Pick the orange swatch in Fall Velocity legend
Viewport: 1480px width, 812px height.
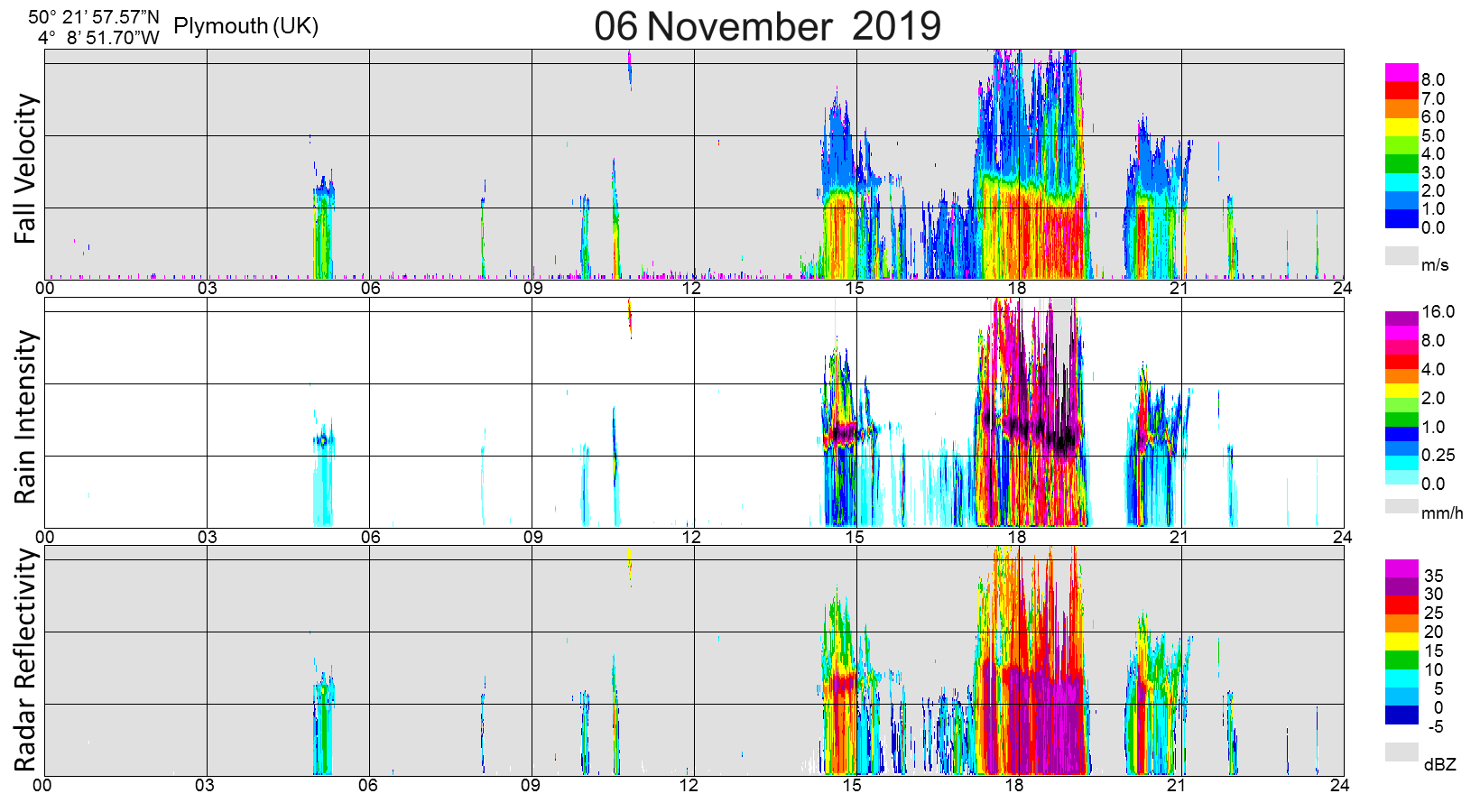click(1401, 108)
